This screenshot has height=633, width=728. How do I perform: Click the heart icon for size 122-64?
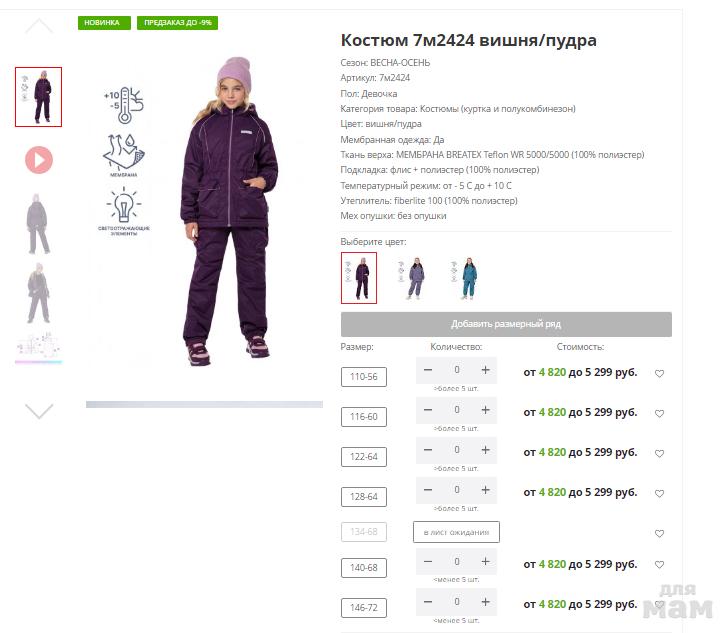pos(659,453)
